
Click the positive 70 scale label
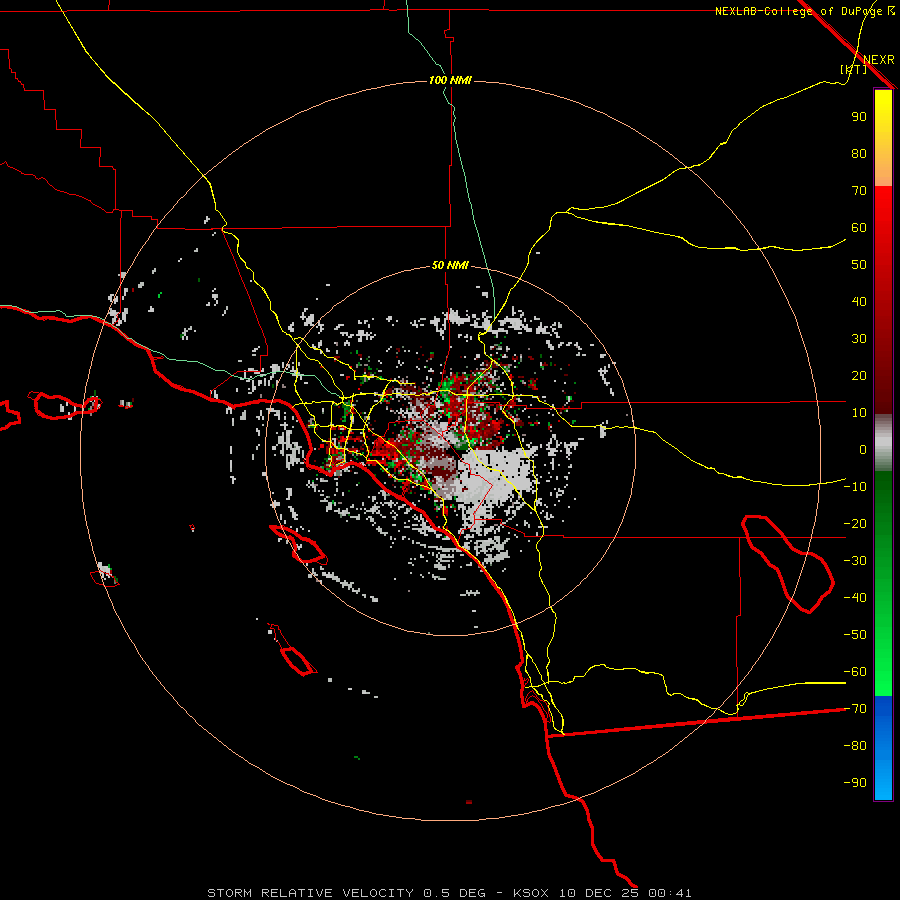pos(859,191)
